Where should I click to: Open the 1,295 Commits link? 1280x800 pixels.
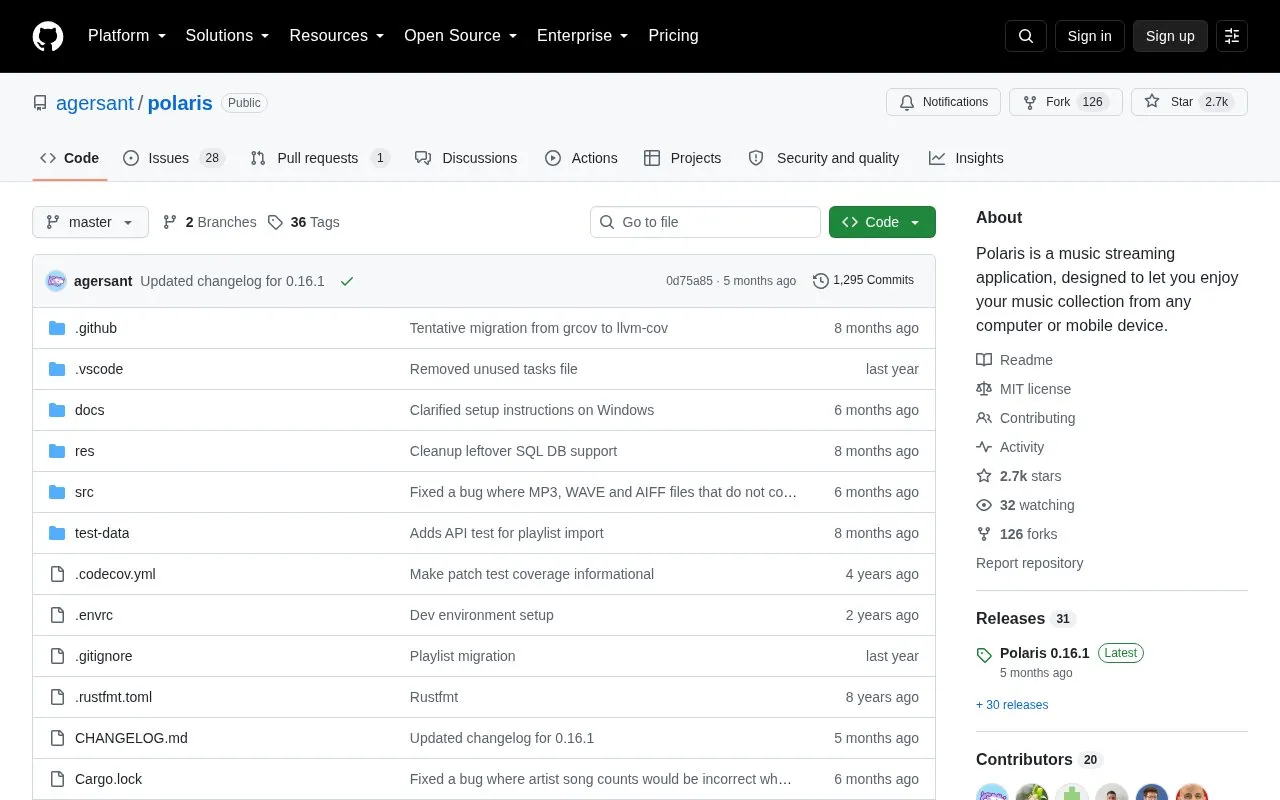(x=864, y=281)
